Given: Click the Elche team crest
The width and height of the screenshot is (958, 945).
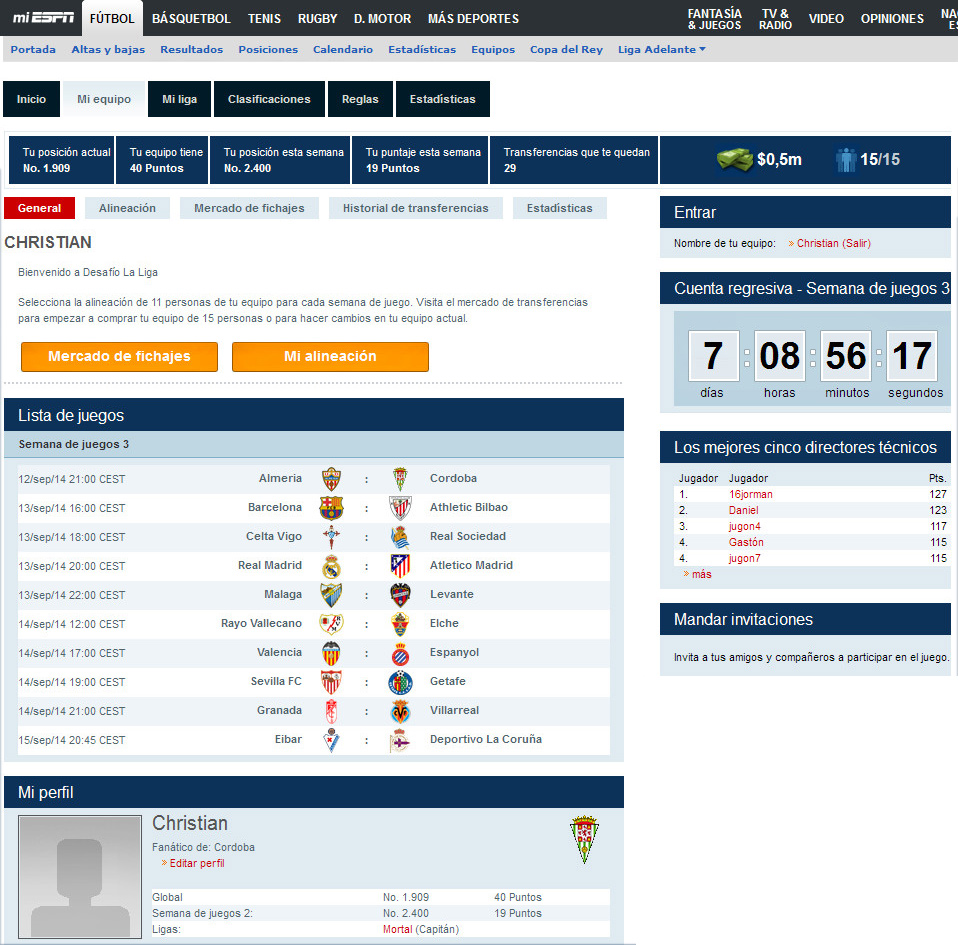Looking at the screenshot, I should [x=400, y=624].
